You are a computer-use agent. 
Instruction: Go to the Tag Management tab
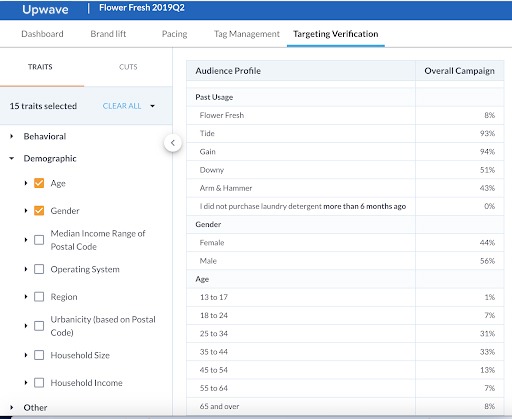point(247,34)
